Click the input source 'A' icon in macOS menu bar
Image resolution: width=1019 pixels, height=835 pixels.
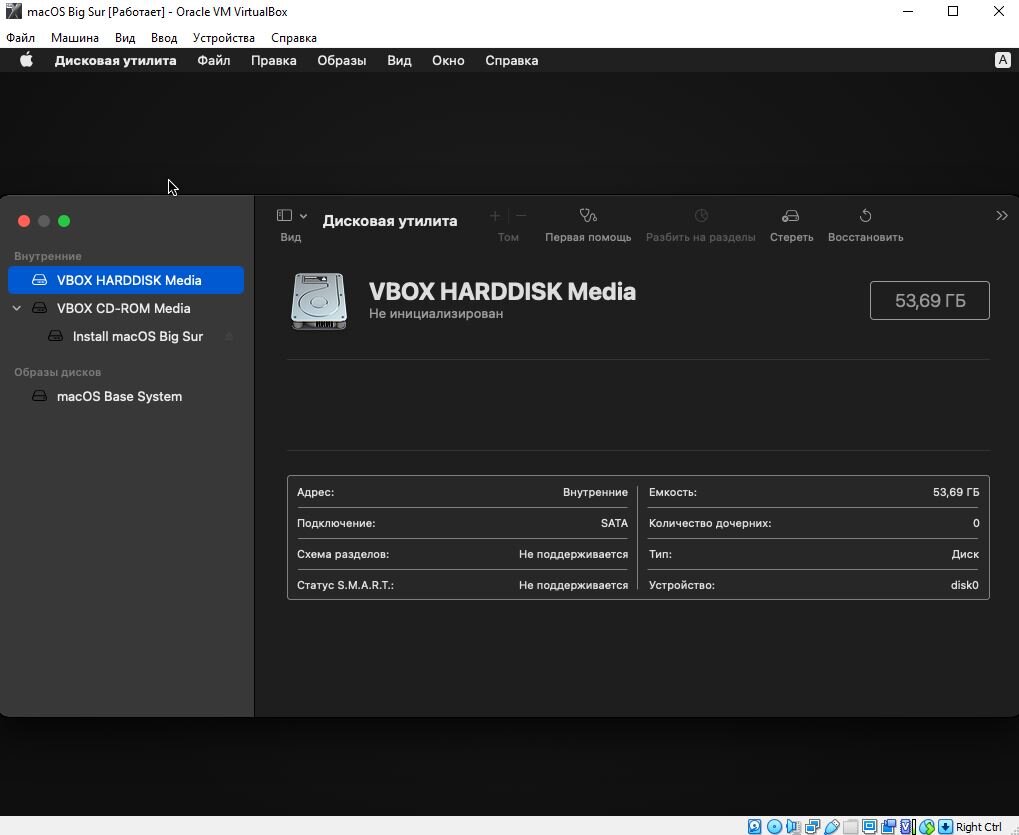point(1002,60)
